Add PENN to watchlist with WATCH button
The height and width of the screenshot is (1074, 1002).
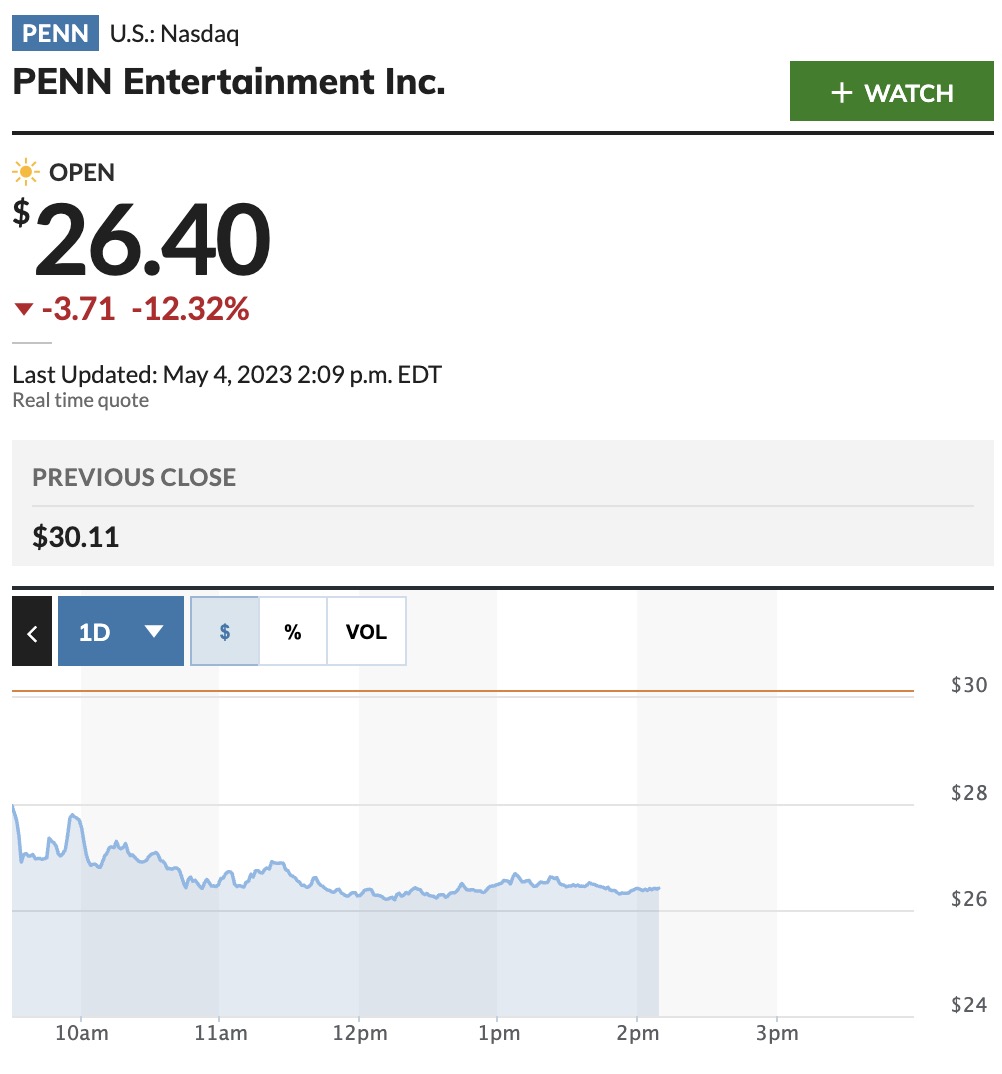892,91
